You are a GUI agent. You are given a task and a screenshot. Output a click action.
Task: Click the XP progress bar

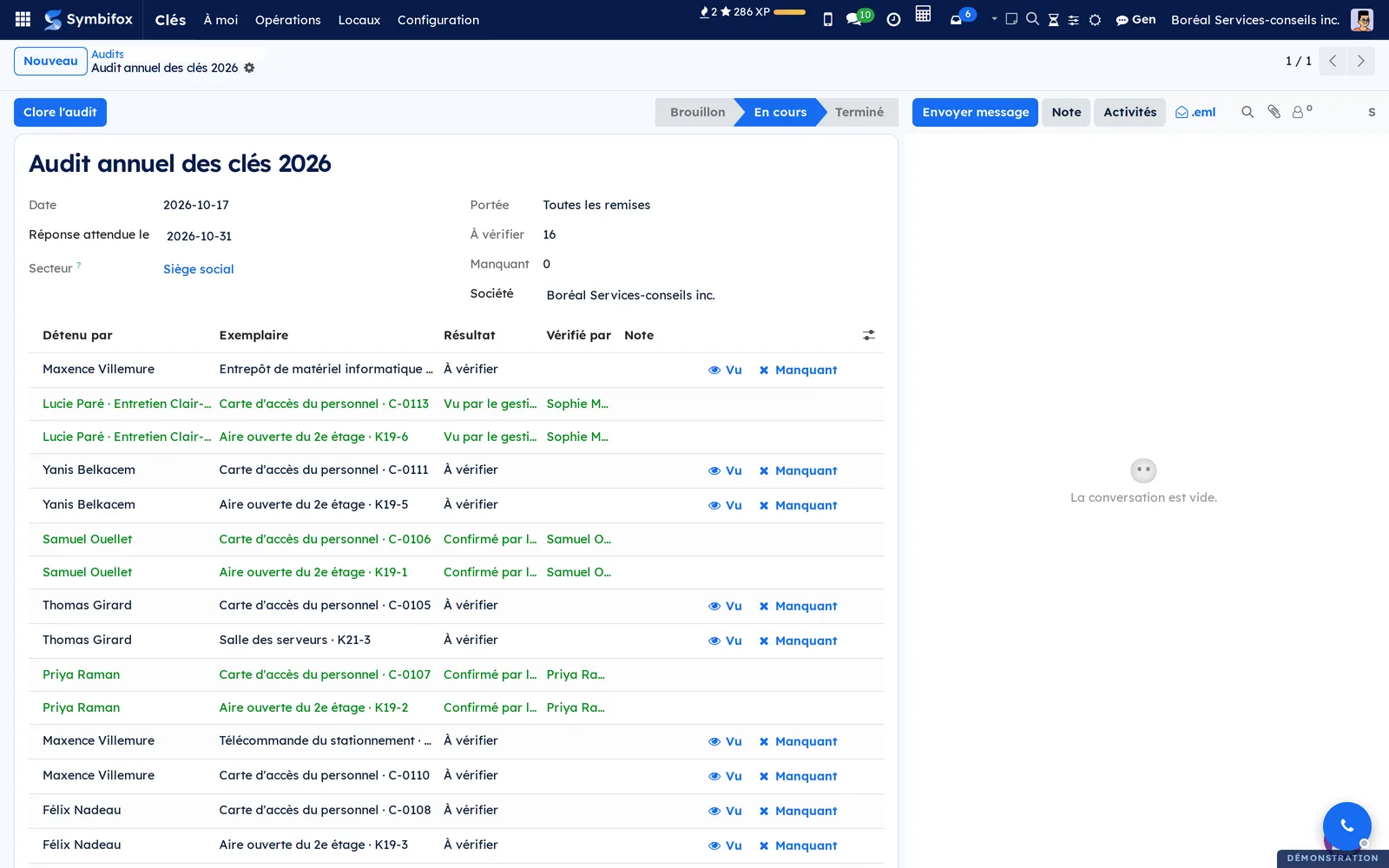789,12
